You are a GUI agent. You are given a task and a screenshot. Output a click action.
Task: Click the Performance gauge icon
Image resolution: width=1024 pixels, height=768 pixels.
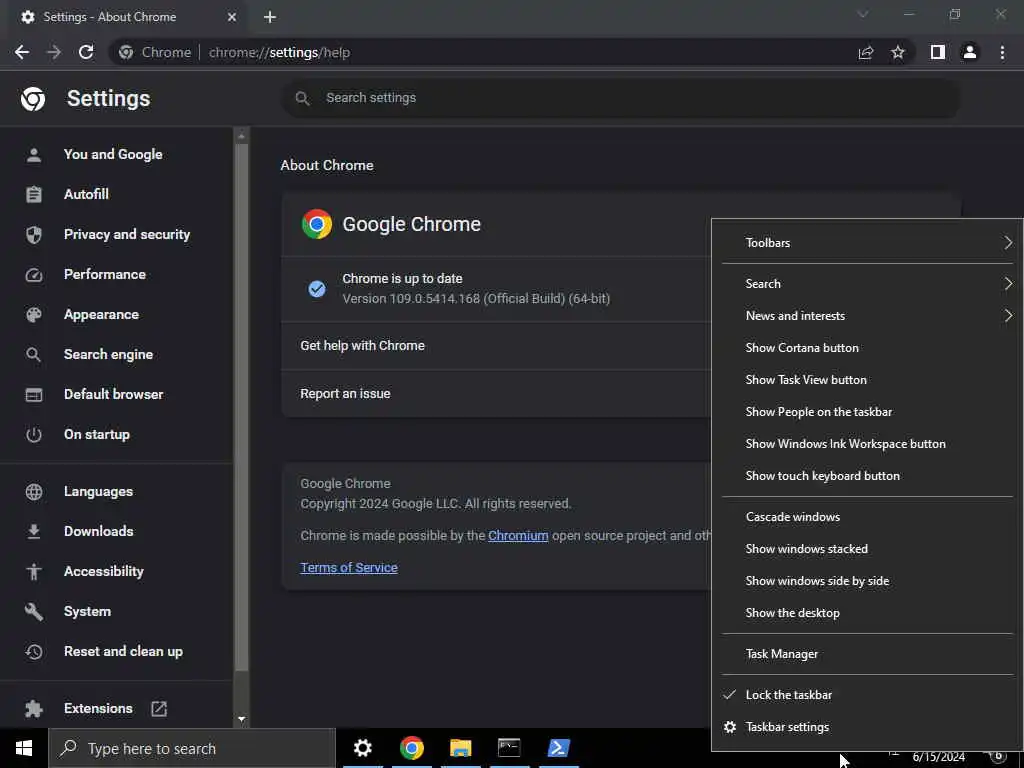pos(34,275)
